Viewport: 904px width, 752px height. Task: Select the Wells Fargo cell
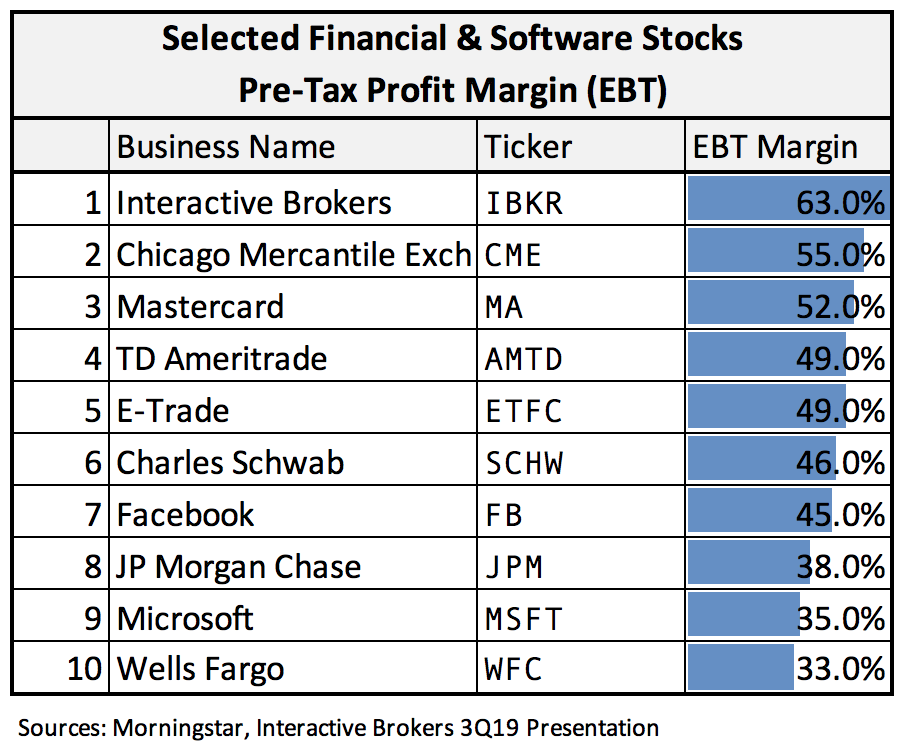click(x=293, y=667)
